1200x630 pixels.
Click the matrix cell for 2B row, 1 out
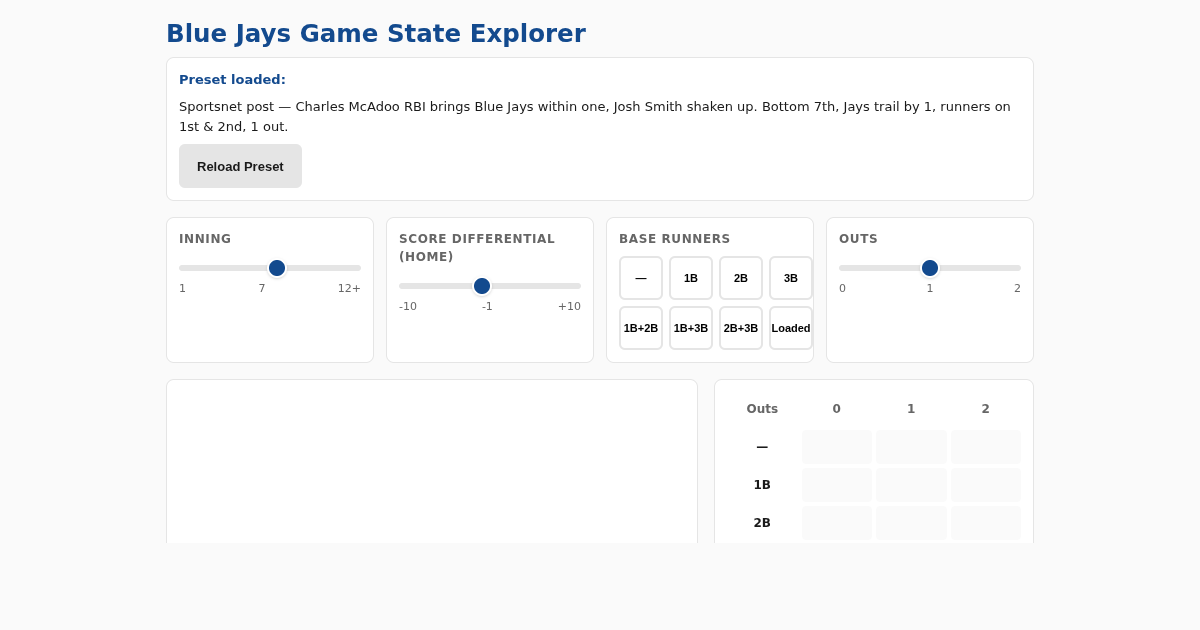click(x=911, y=523)
